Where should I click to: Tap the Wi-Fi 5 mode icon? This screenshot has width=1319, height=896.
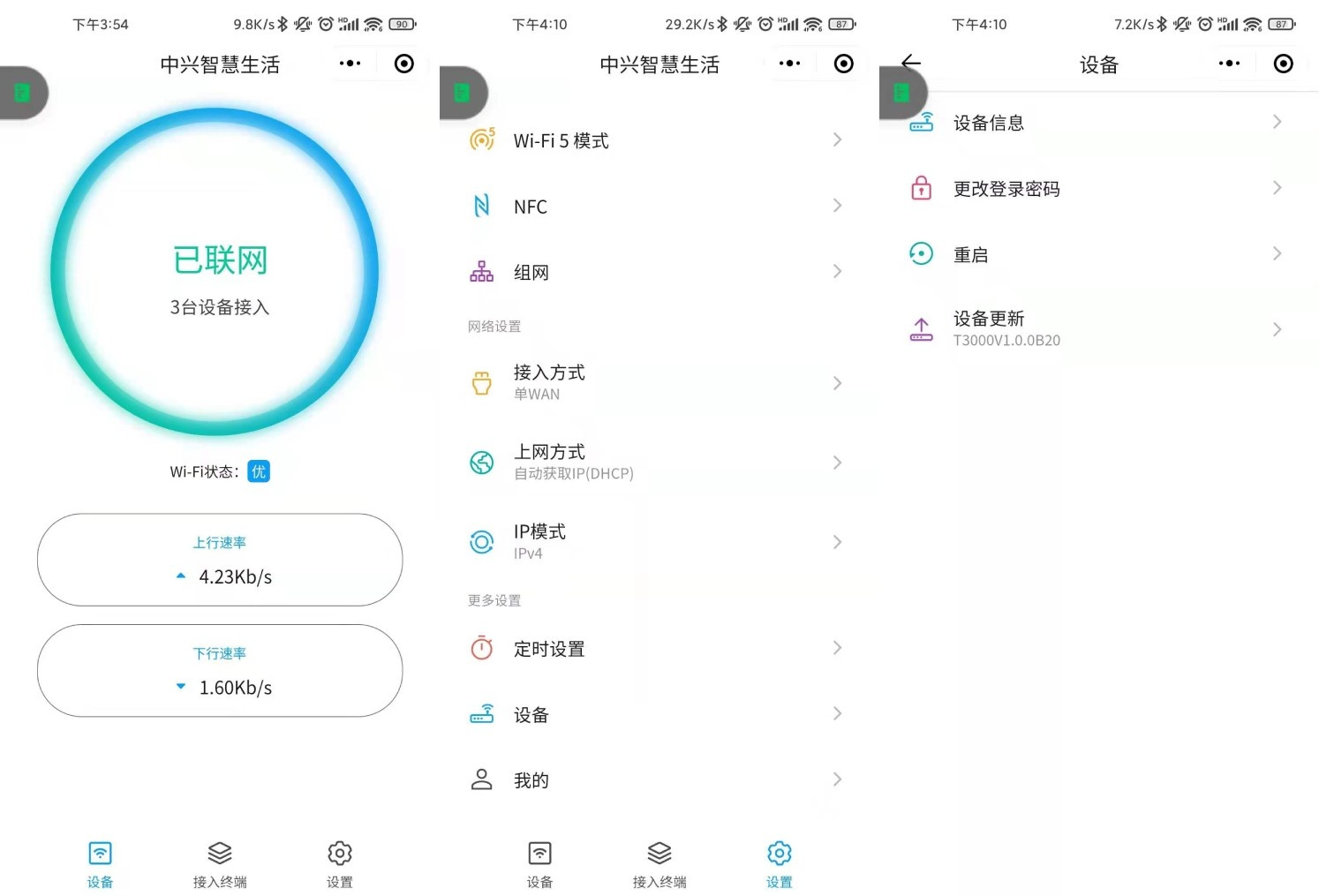pos(482,139)
